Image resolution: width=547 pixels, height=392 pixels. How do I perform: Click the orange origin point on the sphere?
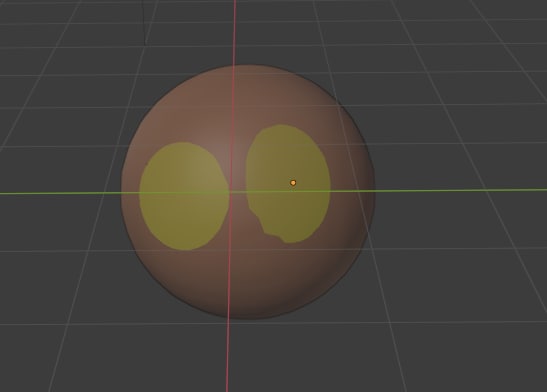293,183
